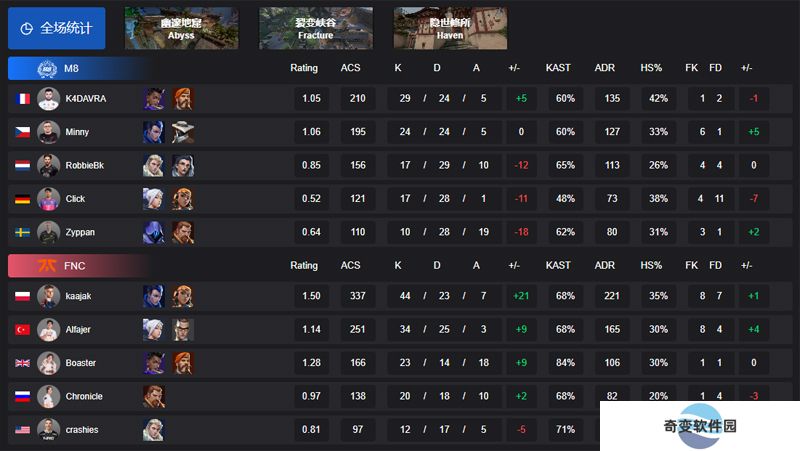
Task: Select the Abyss map tab
Action: coord(181,28)
